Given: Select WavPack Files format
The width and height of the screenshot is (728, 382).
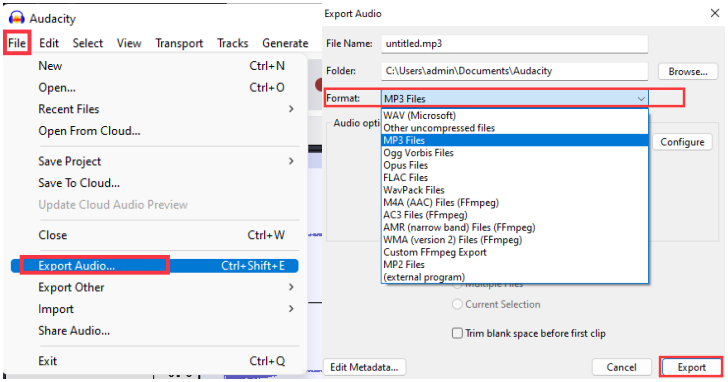Looking at the screenshot, I should pyautogui.click(x=514, y=190).
